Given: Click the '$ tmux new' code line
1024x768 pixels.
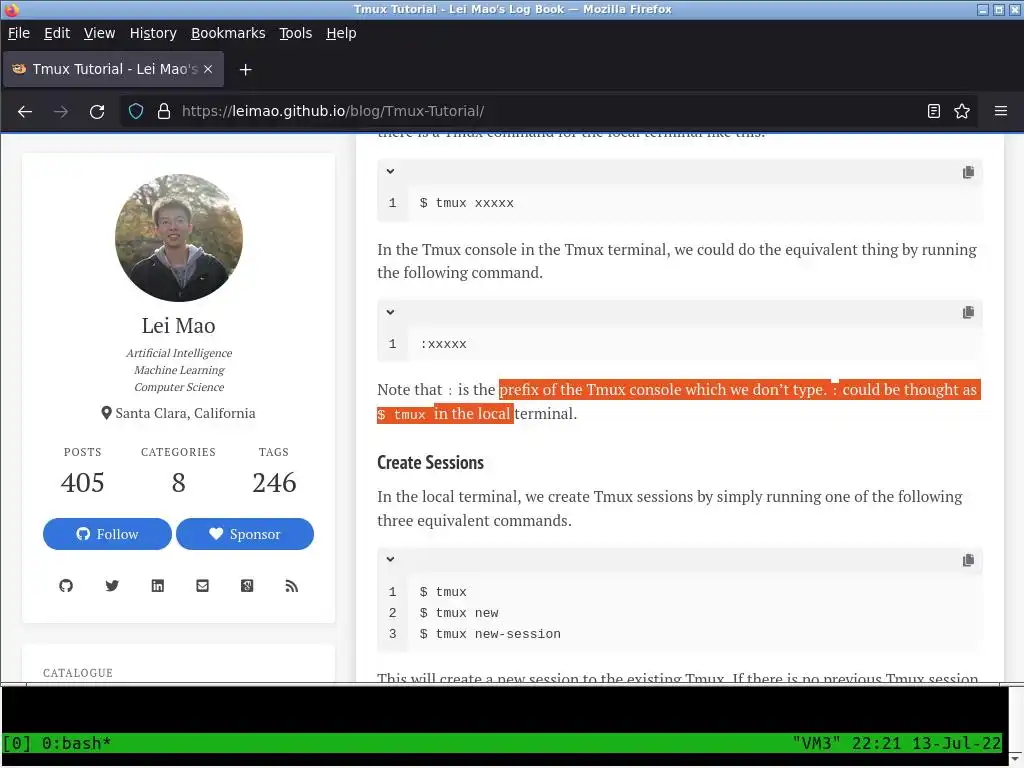Looking at the screenshot, I should [x=459, y=613].
